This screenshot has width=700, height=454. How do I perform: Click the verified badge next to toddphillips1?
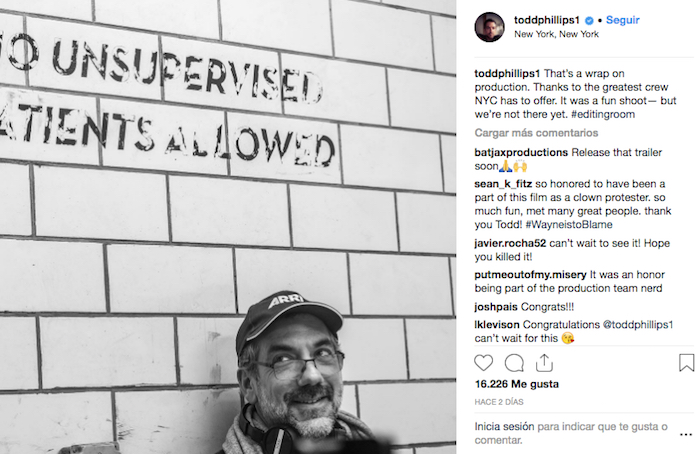[591, 20]
